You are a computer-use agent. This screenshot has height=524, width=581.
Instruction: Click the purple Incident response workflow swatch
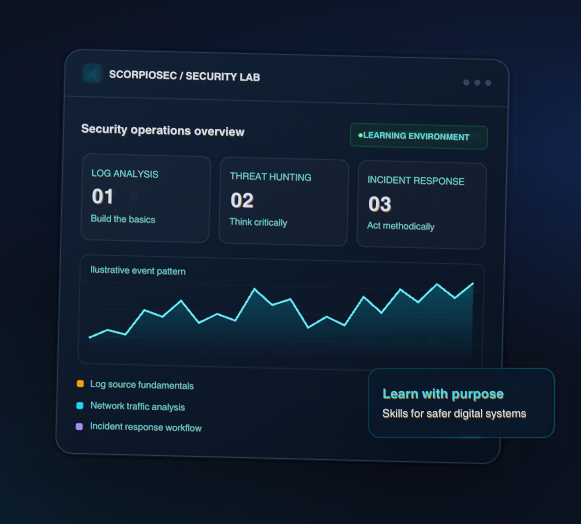[79, 427]
